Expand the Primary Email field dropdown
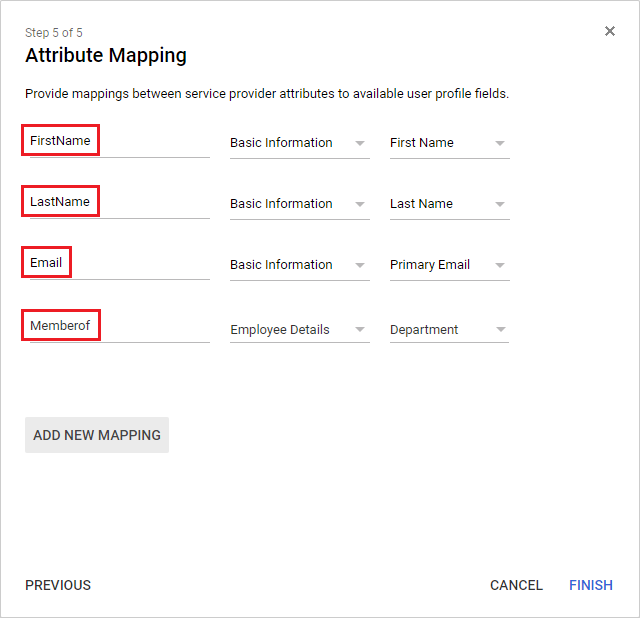Image resolution: width=640 pixels, height=618 pixels. (448, 265)
